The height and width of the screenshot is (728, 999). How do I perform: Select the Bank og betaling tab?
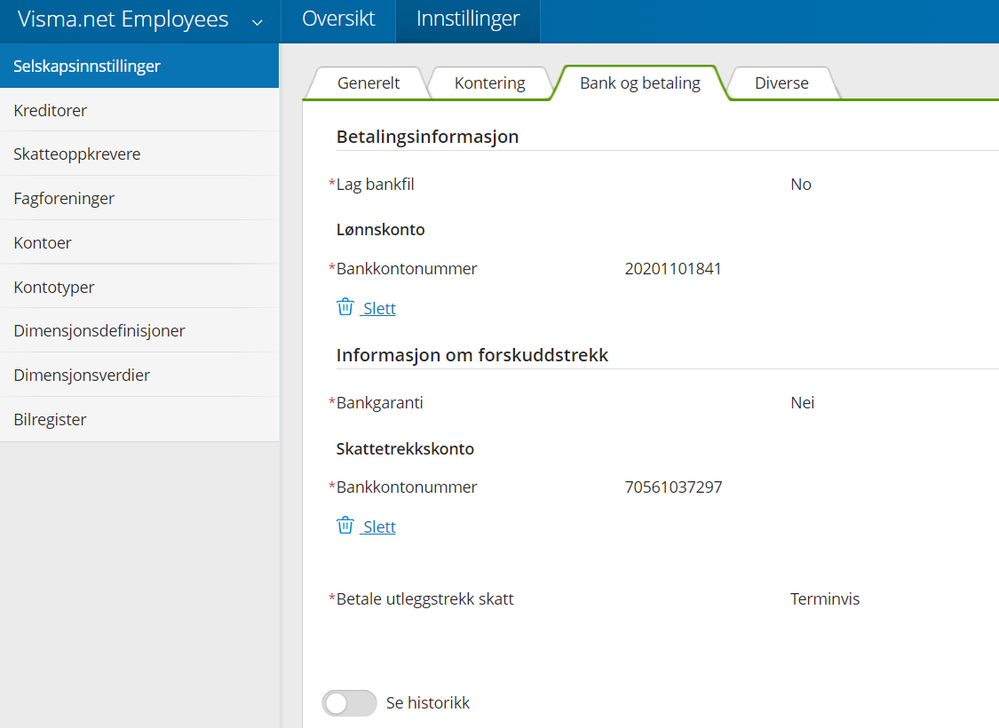click(640, 83)
